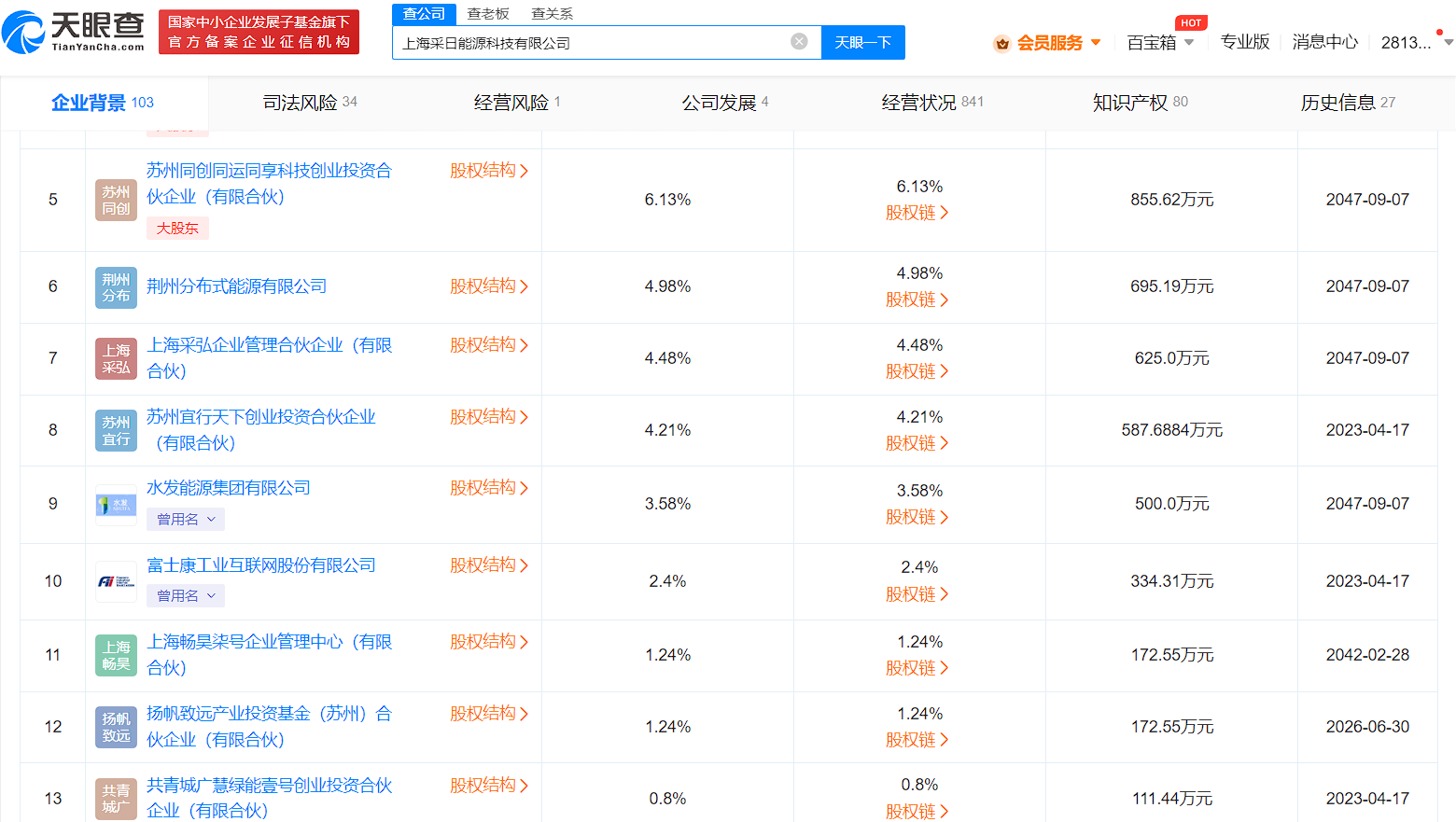Screen dimensions: 1456x822
Task: Click the 会员服务 crown icon
Action: [1002, 43]
